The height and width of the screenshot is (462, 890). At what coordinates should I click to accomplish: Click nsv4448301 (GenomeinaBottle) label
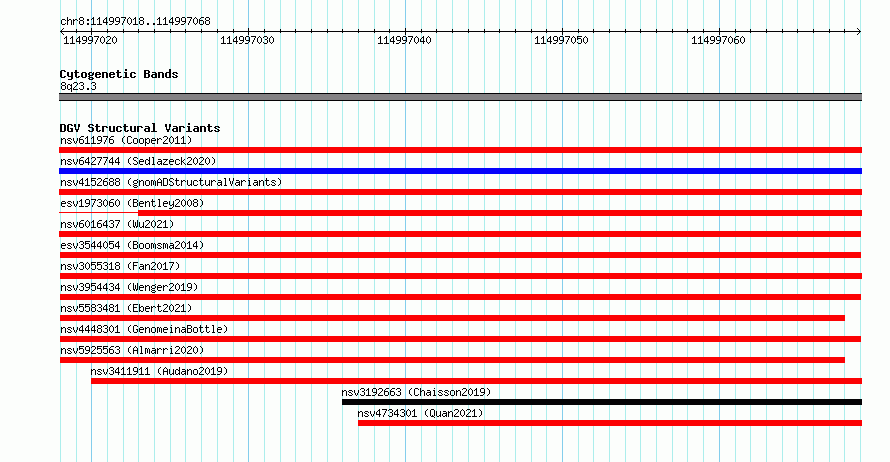[x=144, y=329]
